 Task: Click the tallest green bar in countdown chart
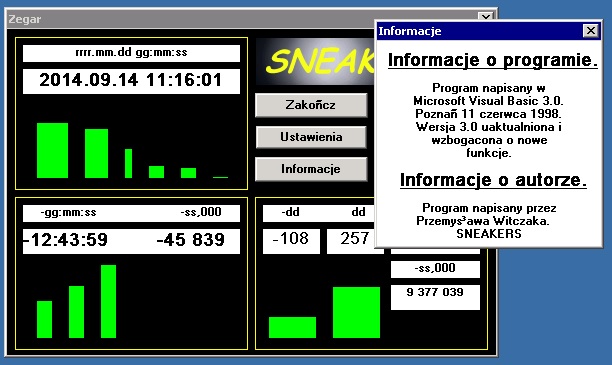click(109, 301)
